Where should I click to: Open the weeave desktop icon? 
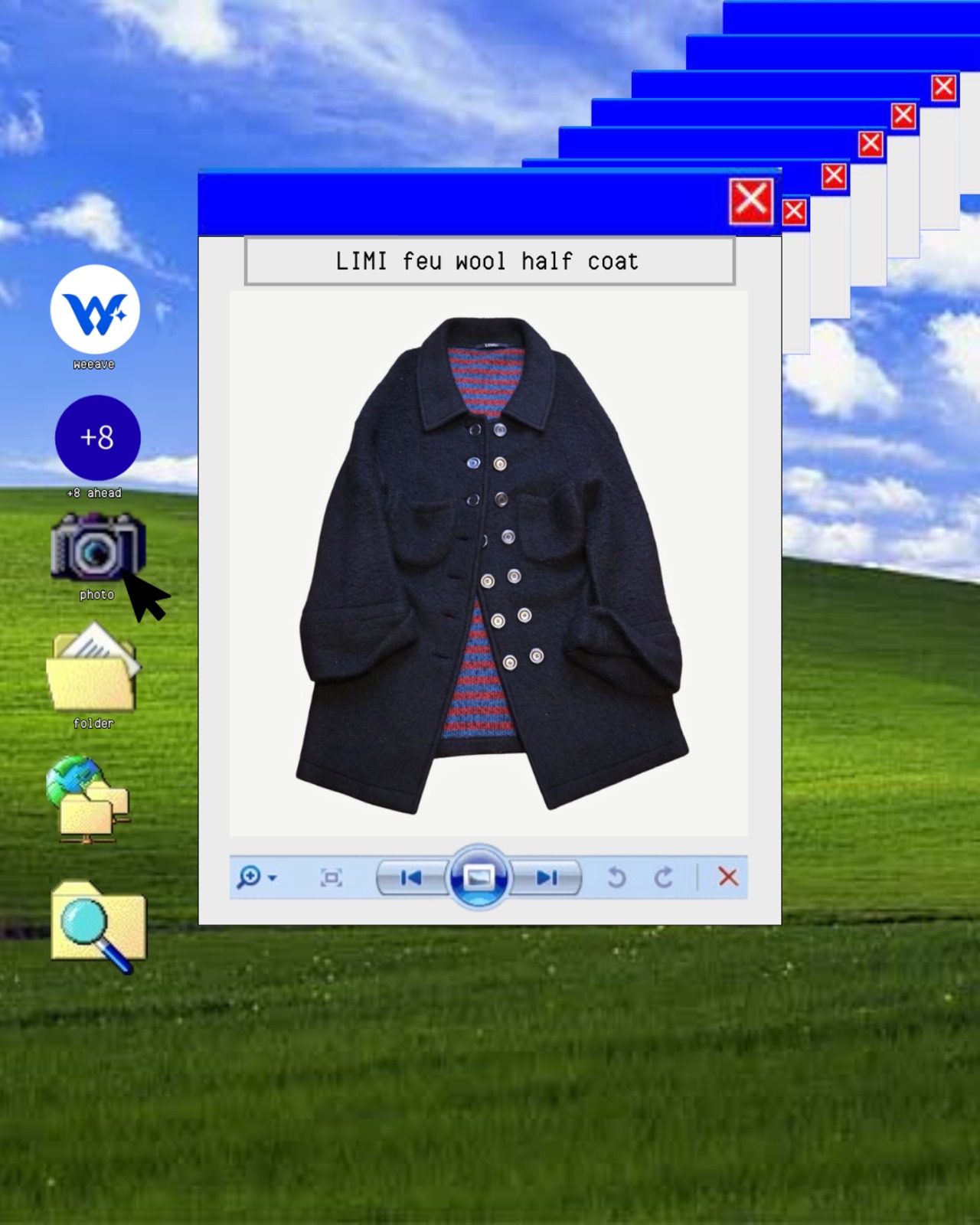click(95, 310)
